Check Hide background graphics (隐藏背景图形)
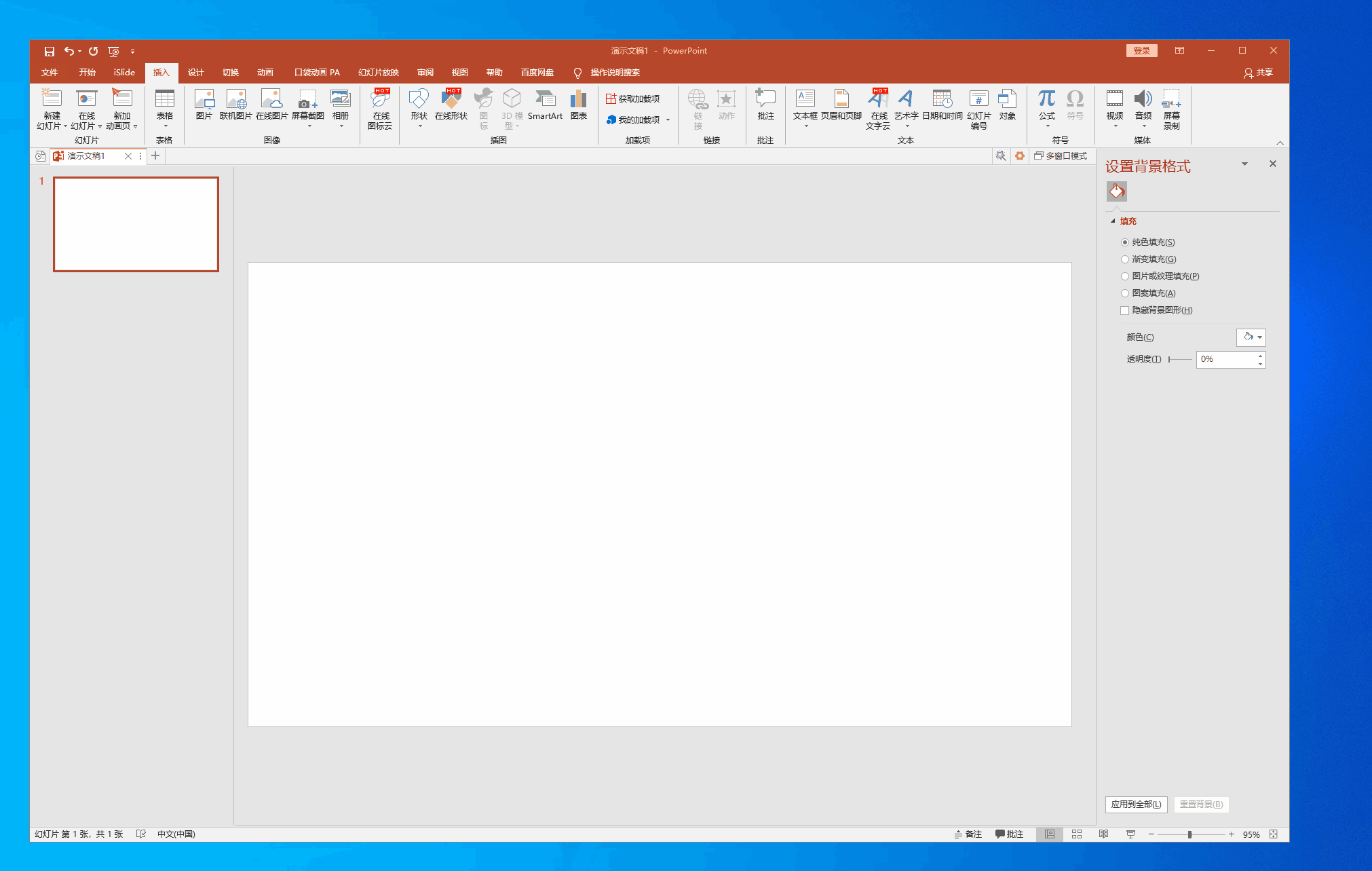This screenshot has height=871, width=1372. [1125, 310]
